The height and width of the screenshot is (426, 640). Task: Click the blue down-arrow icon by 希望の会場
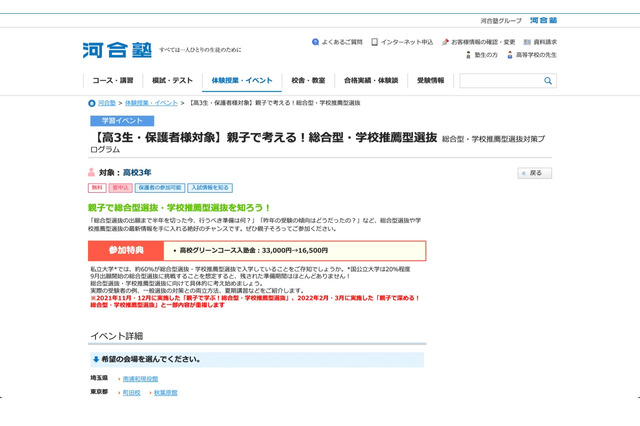tap(96, 359)
